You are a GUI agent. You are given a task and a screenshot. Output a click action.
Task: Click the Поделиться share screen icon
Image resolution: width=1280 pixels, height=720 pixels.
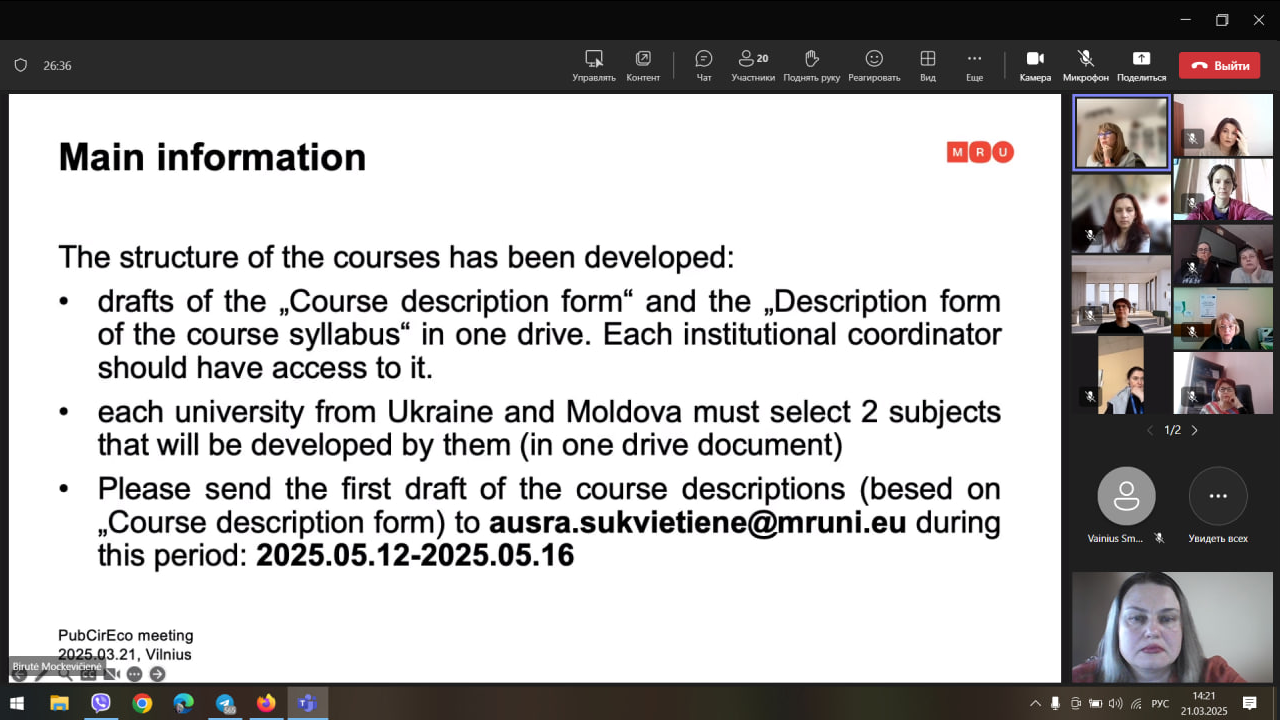click(x=1141, y=65)
